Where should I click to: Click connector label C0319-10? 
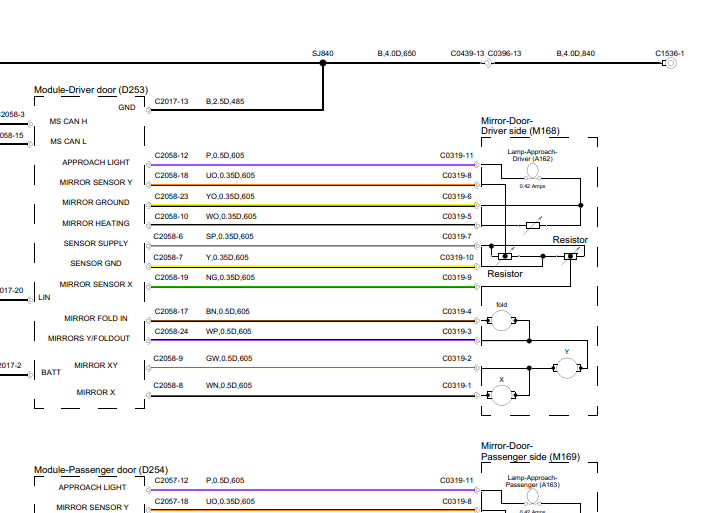click(456, 257)
